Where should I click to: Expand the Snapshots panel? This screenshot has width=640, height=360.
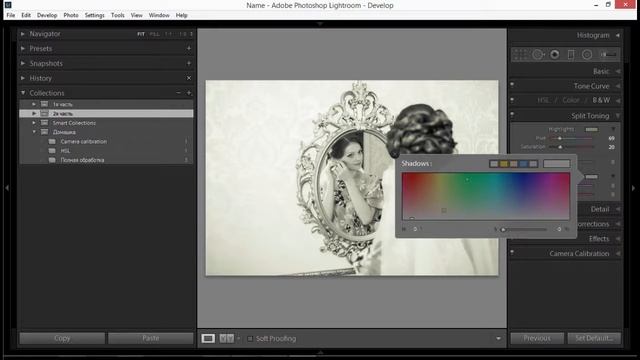point(23,63)
